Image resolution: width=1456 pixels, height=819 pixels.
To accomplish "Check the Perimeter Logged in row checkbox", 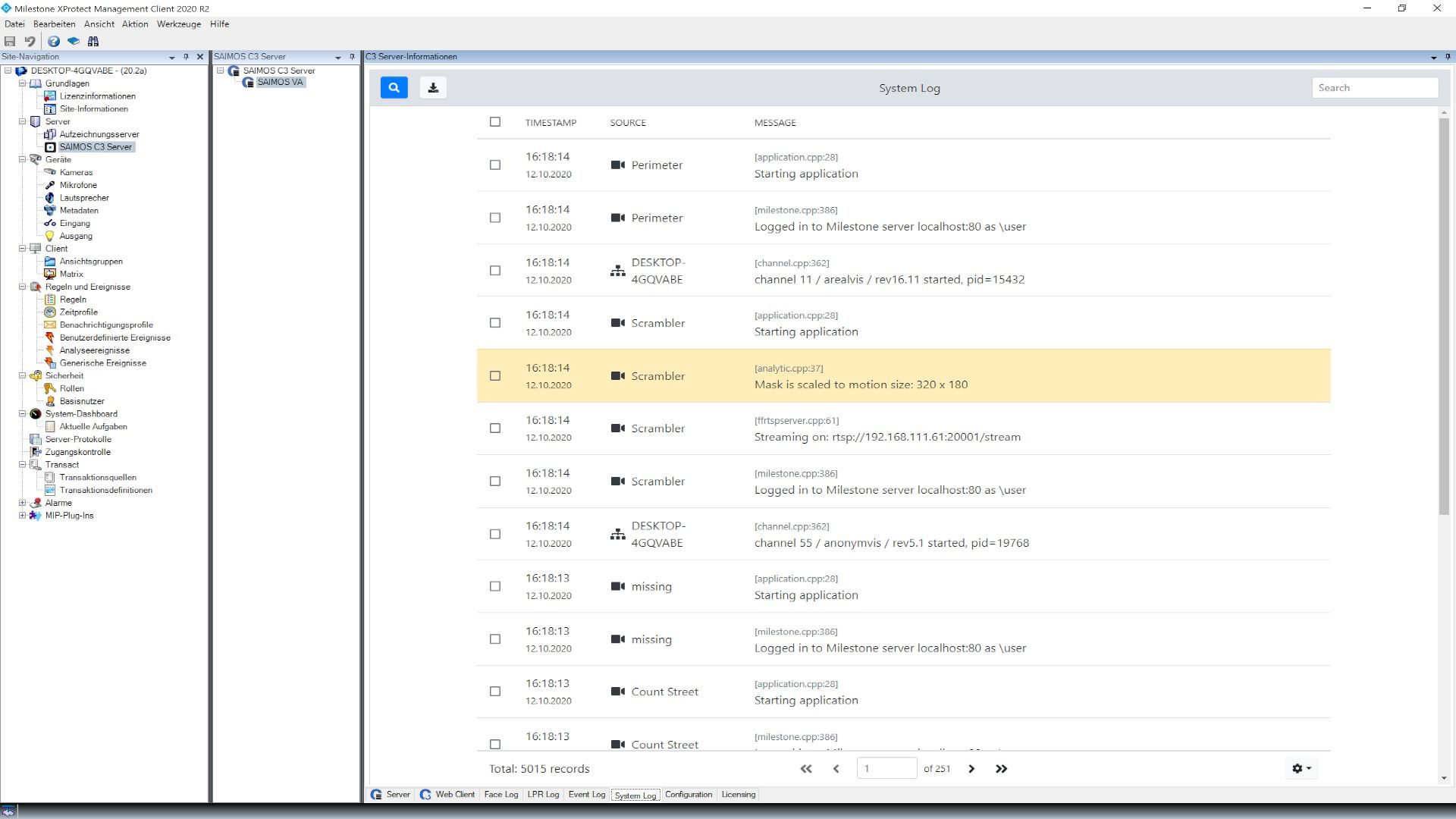I will tap(495, 218).
